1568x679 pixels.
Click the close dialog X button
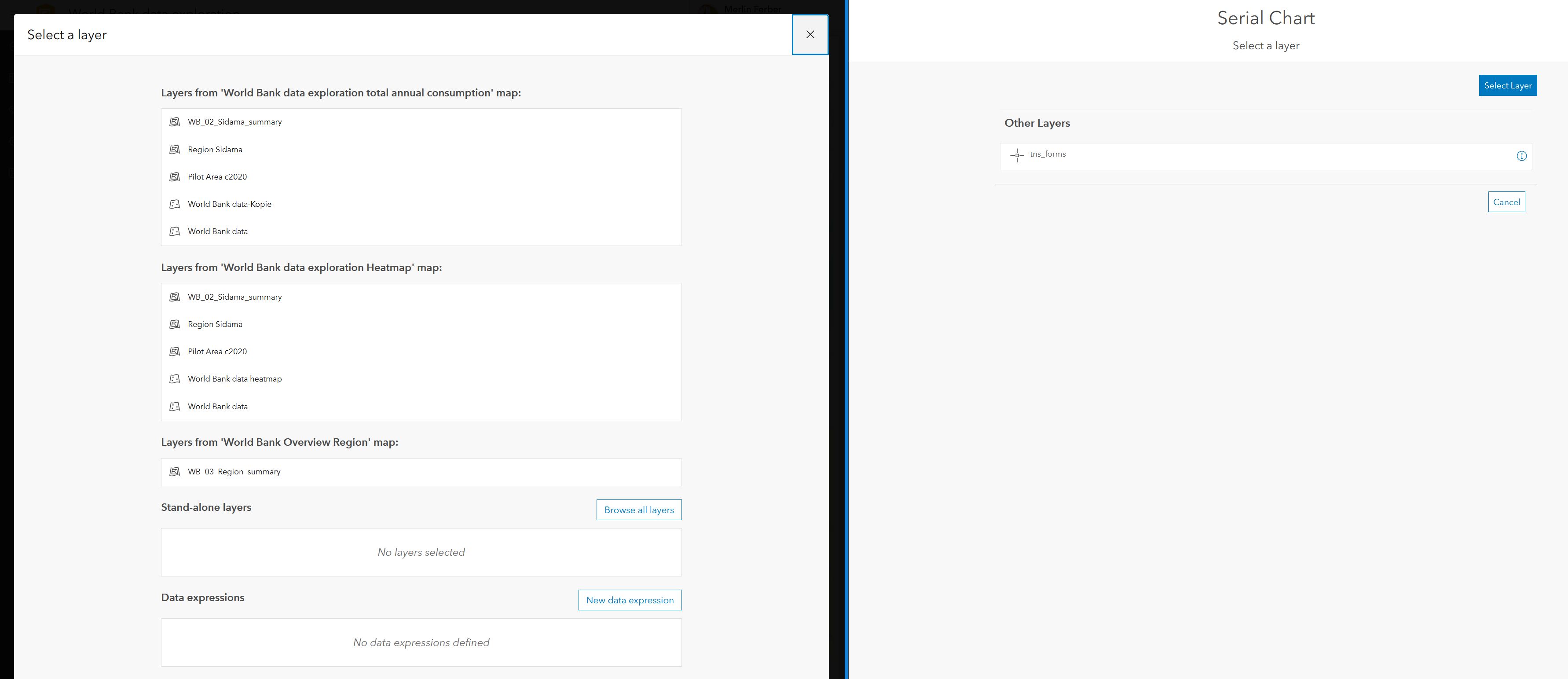[810, 34]
